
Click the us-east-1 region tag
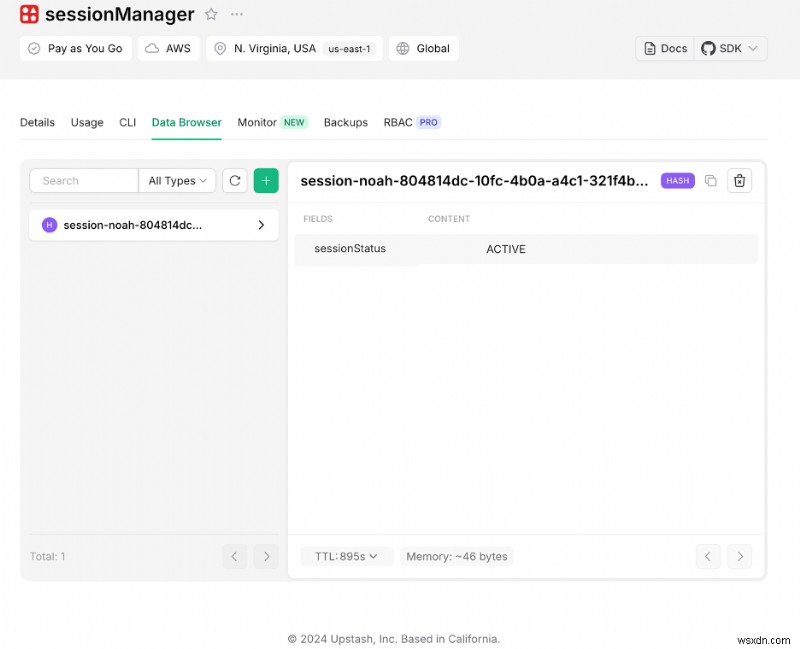[349, 49]
